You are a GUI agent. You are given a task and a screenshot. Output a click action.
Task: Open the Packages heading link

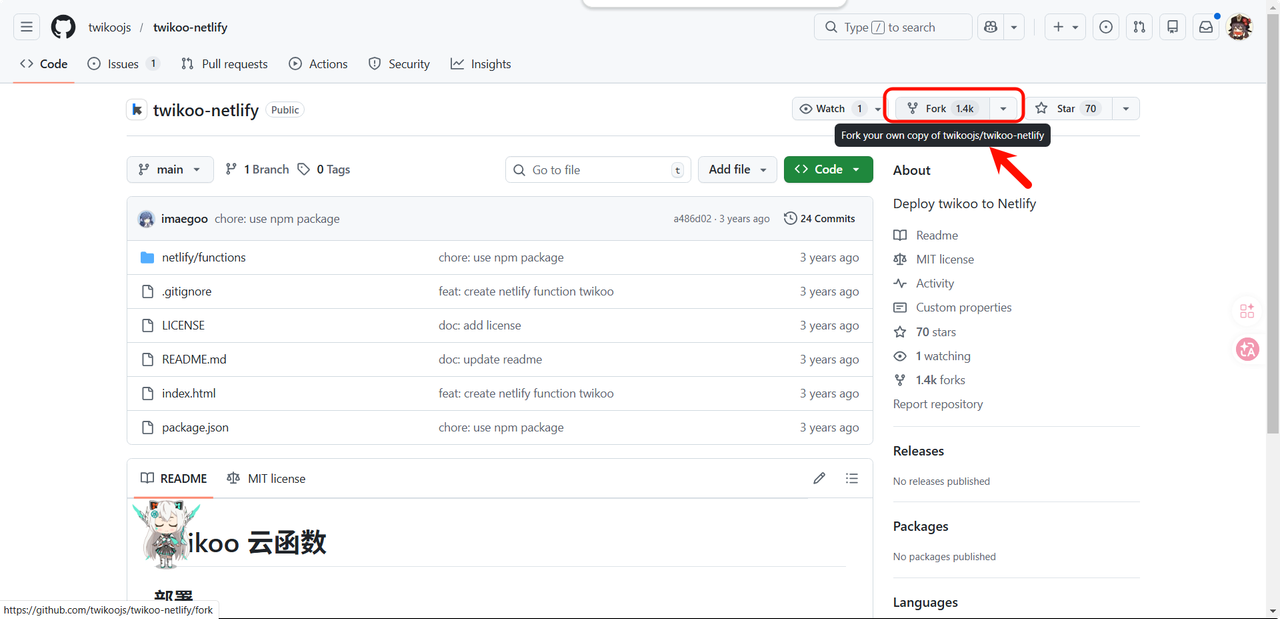[920, 526]
